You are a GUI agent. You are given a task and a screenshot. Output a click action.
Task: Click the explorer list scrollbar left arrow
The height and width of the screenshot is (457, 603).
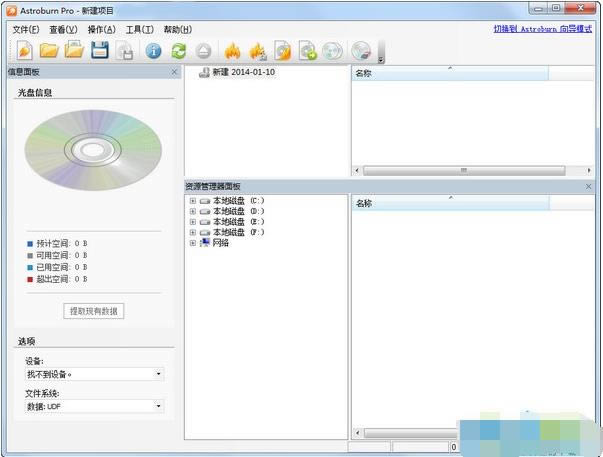358,433
